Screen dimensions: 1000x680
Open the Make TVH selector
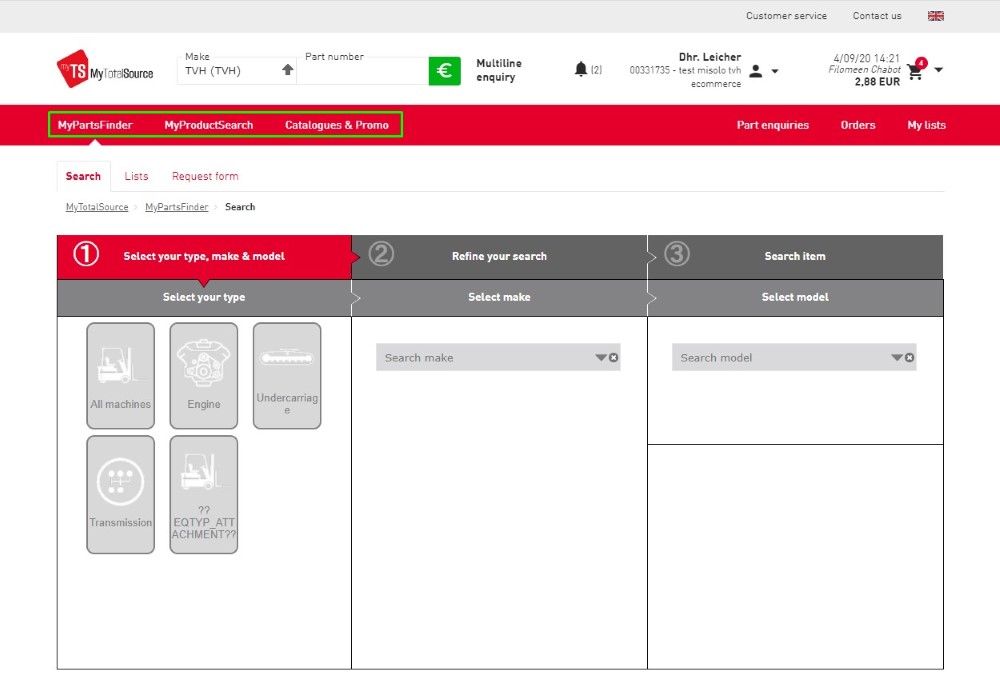point(237,70)
